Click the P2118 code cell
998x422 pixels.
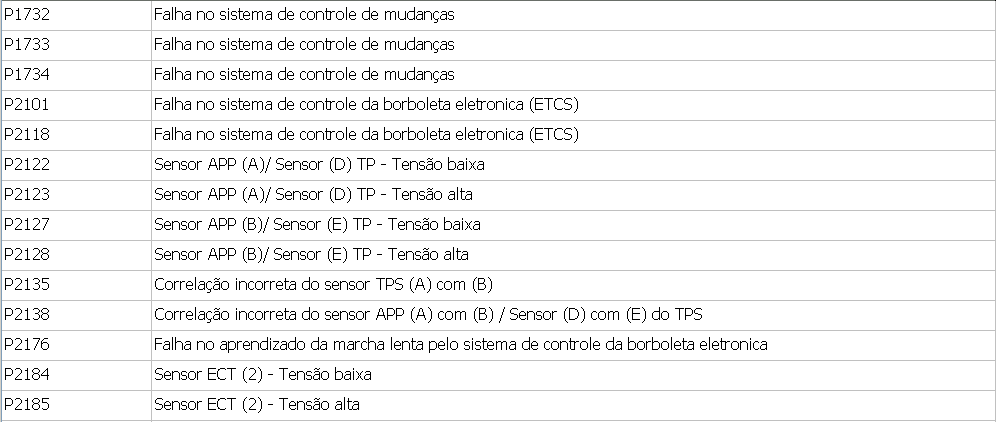[x=27, y=135]
